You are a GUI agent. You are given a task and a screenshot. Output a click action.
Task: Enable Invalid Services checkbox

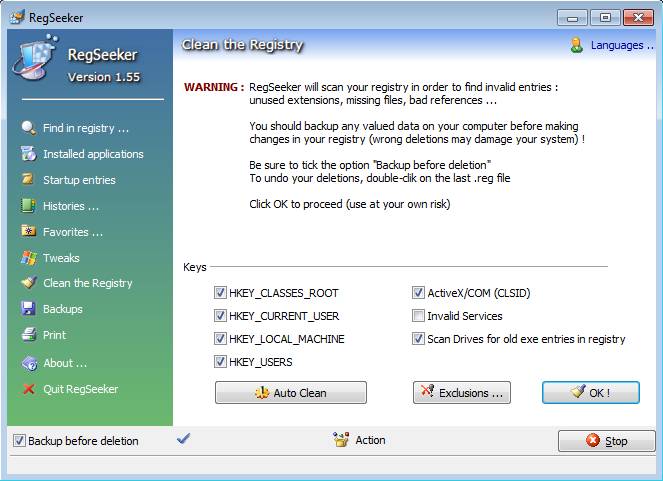point(418,316)
